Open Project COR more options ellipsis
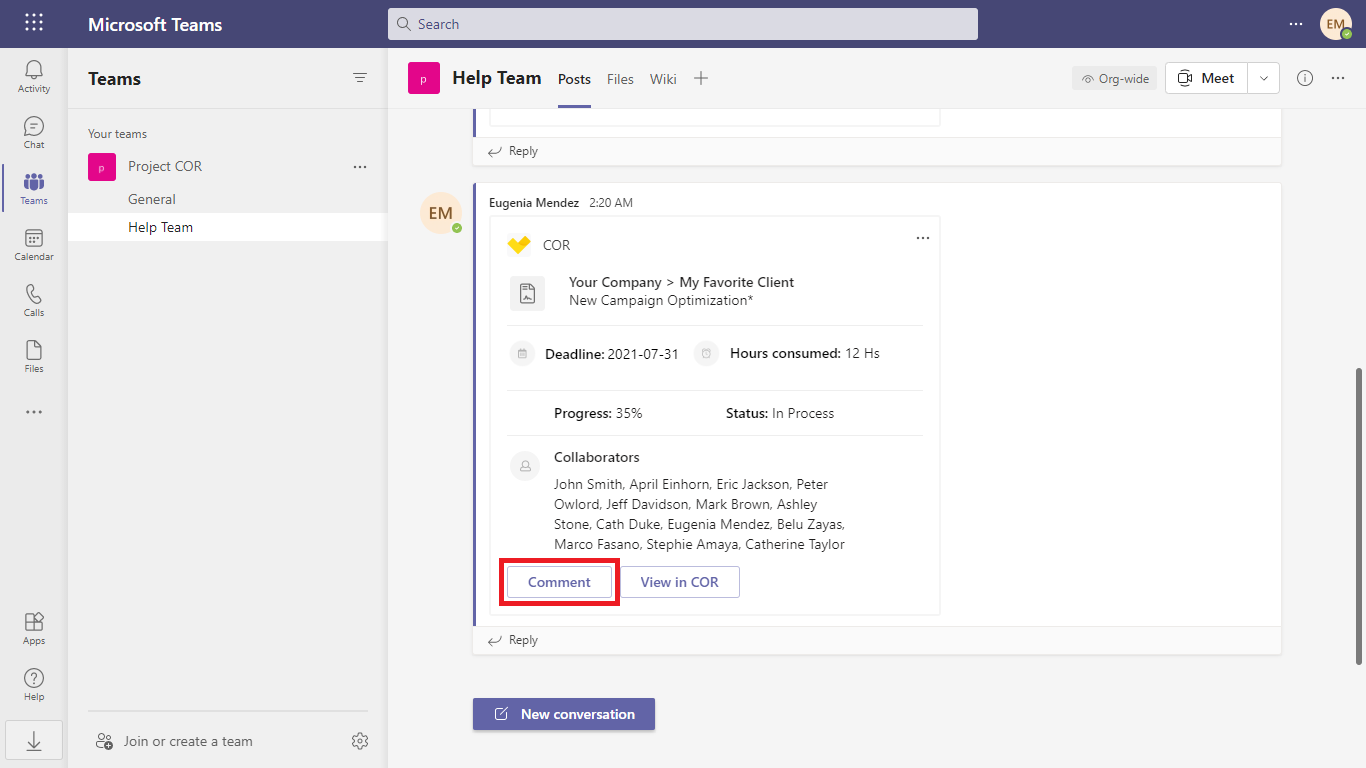This screenshot has height=768, width=1366. coord(360,167)
